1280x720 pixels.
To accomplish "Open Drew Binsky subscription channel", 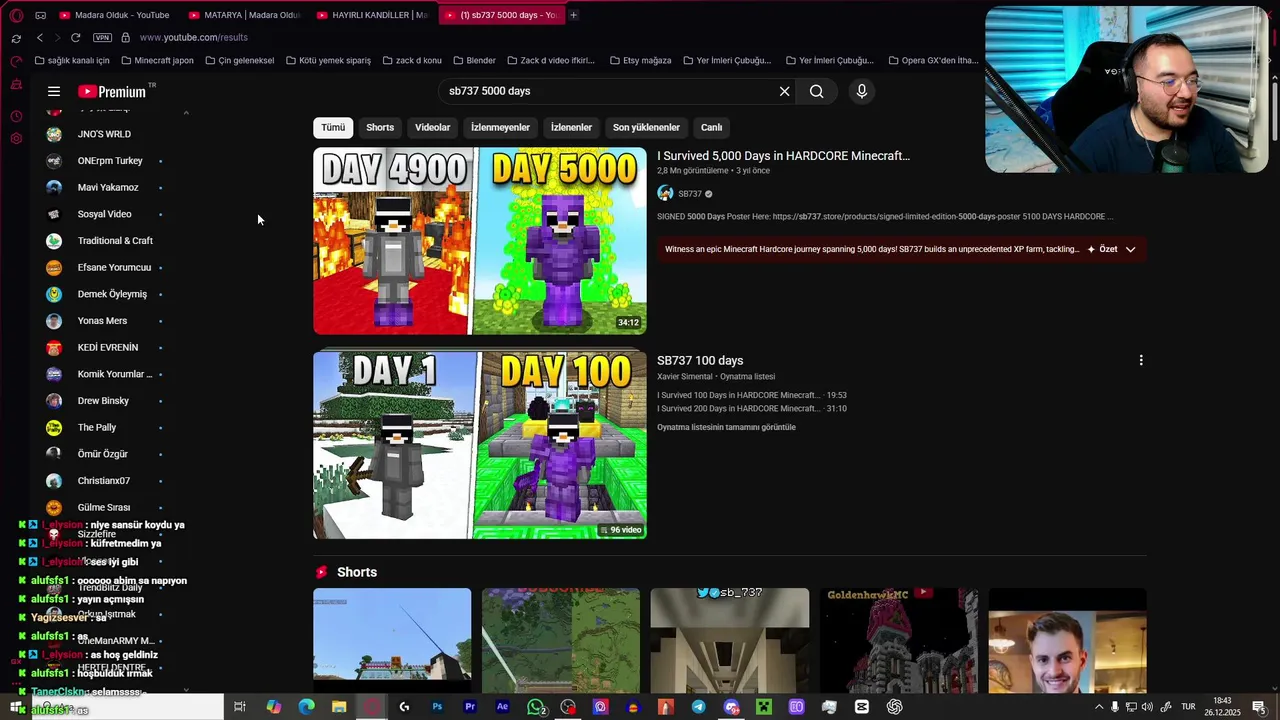I will 103,401.
